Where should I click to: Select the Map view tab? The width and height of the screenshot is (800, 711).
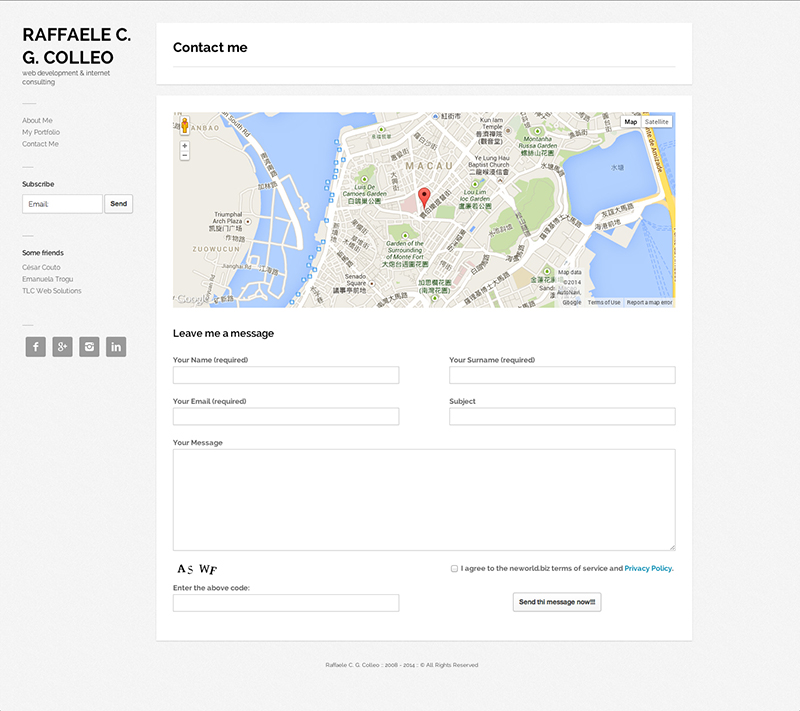click(x=630, y=122)
